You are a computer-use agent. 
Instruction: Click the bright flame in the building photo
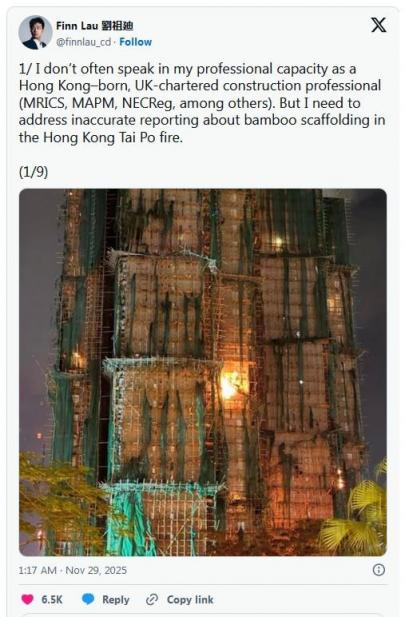231,385
